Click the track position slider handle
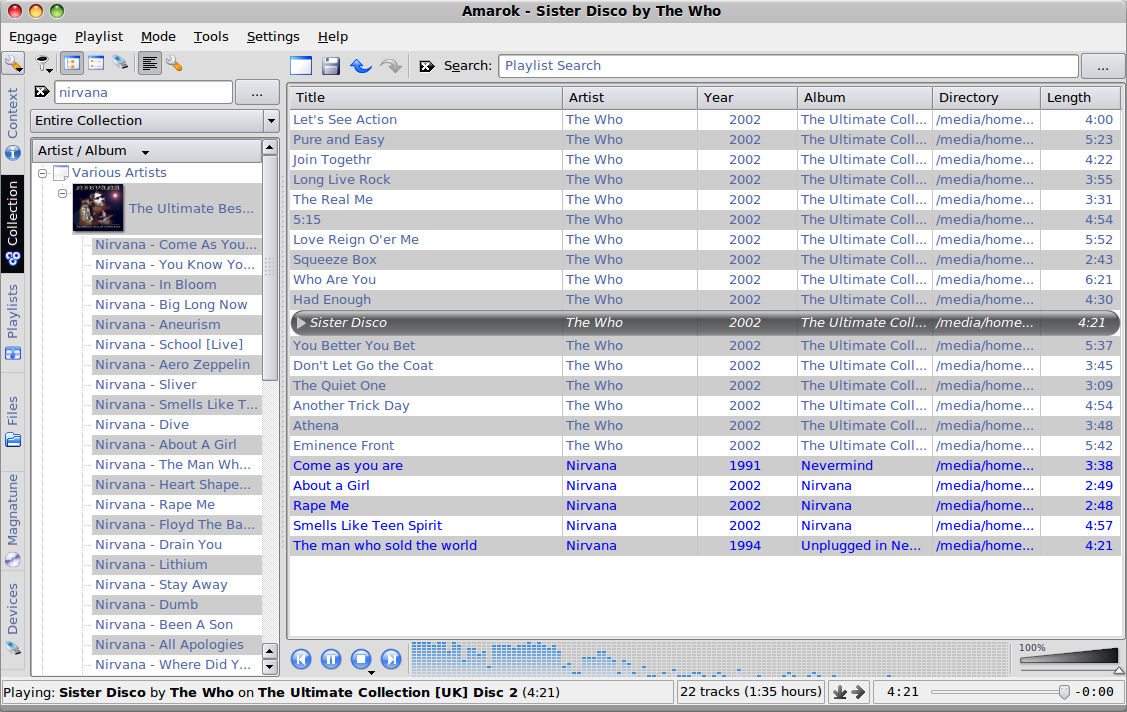This screenshot has height=712, width=1127. 1064,692
